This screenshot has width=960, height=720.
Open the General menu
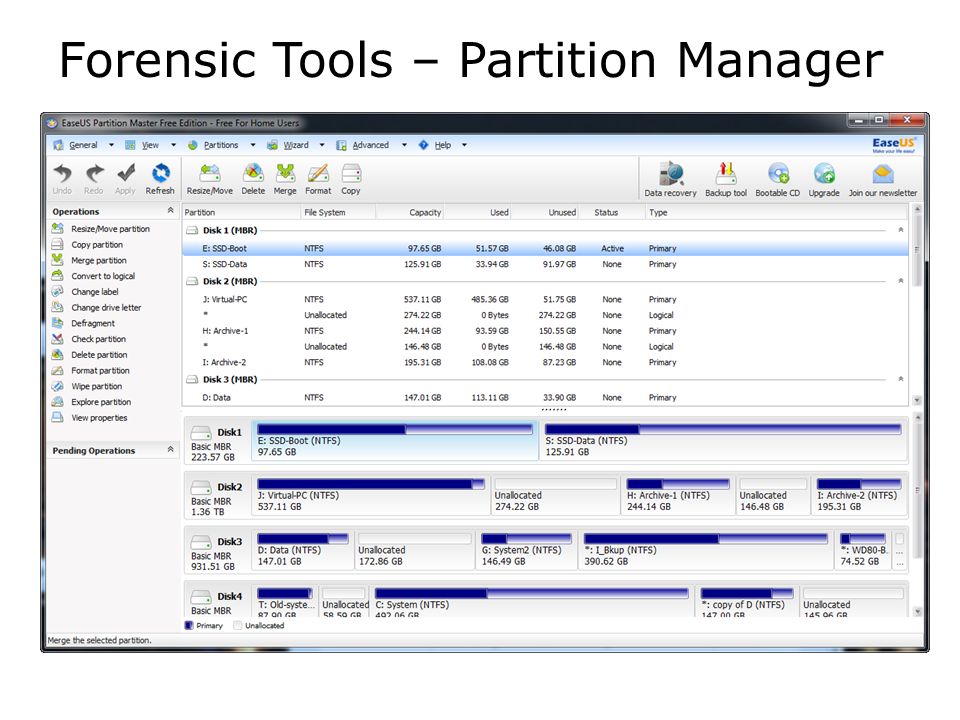[83, 145]
